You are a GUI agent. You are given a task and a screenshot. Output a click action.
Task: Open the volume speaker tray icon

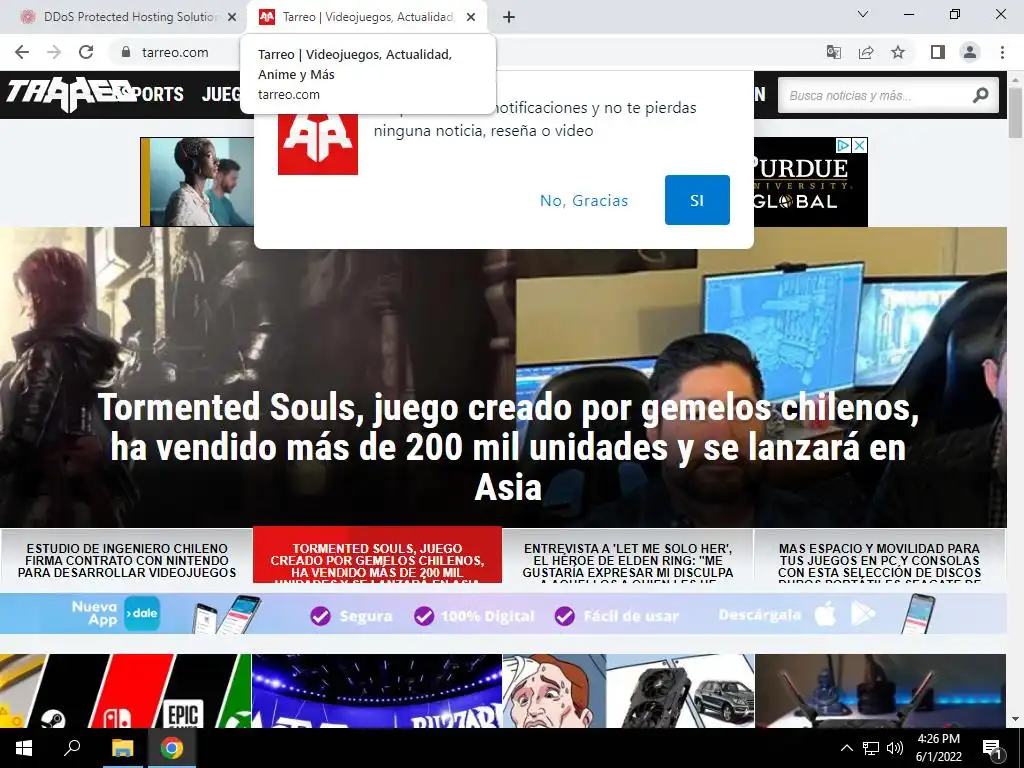tap(895, 748)
